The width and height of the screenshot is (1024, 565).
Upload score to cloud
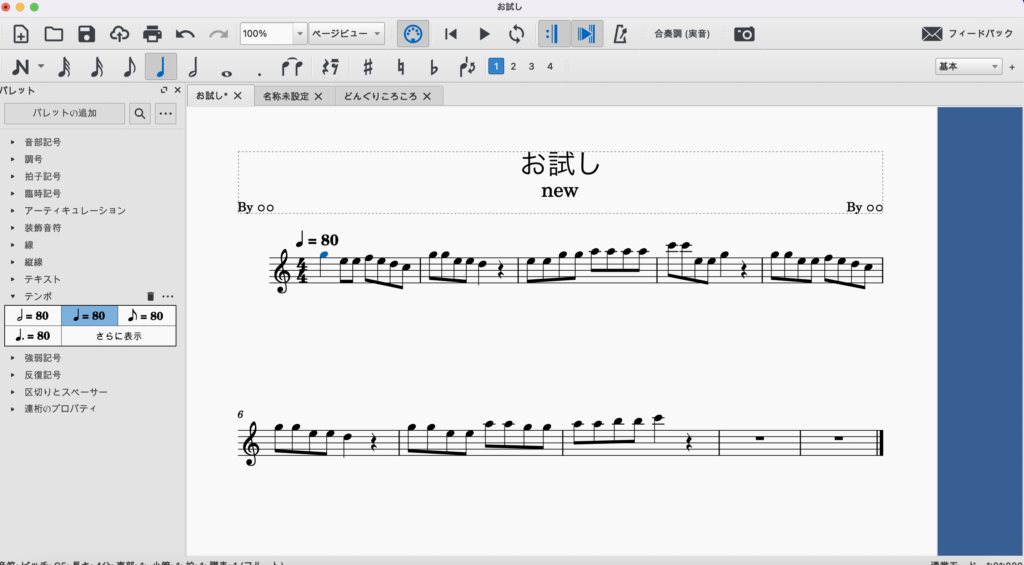tap(119, 33)
